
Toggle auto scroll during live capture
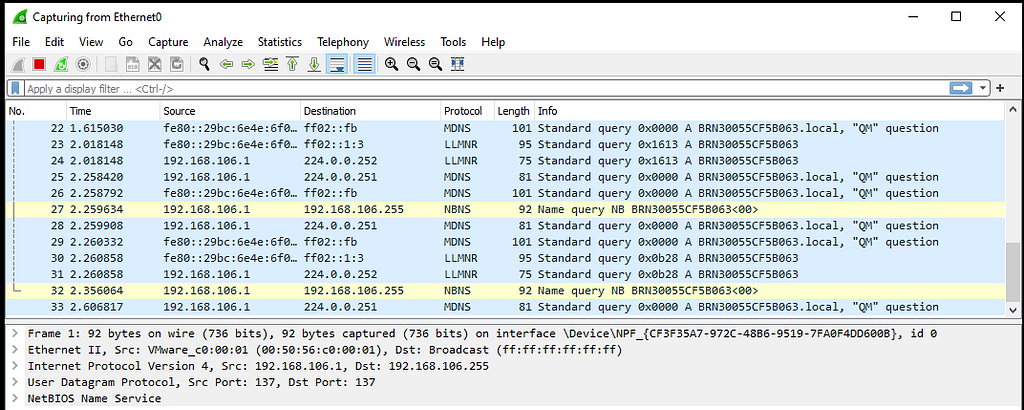point(336,64)
